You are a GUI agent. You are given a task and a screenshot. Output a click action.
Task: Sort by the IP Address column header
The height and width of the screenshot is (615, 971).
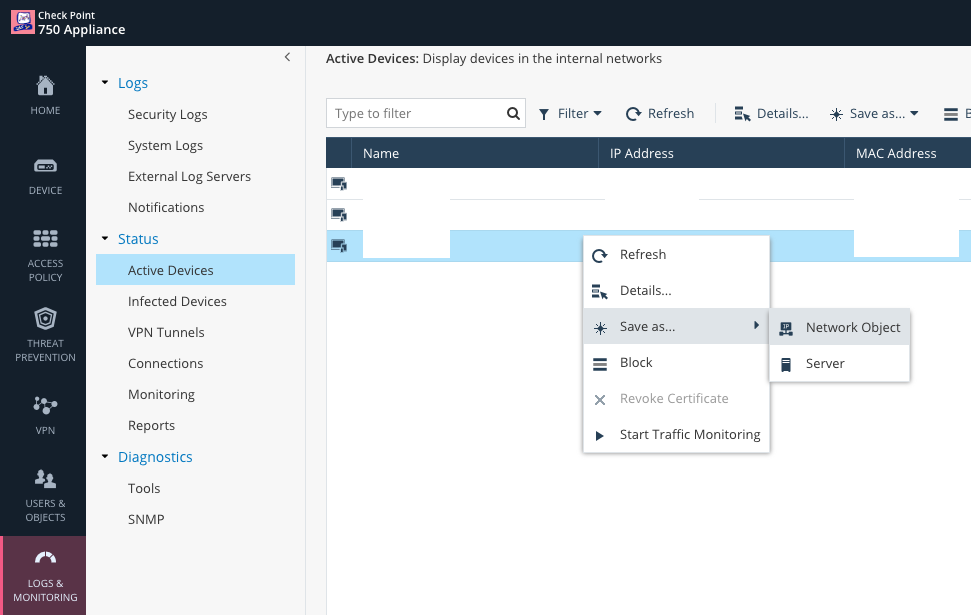click(721, 153)
